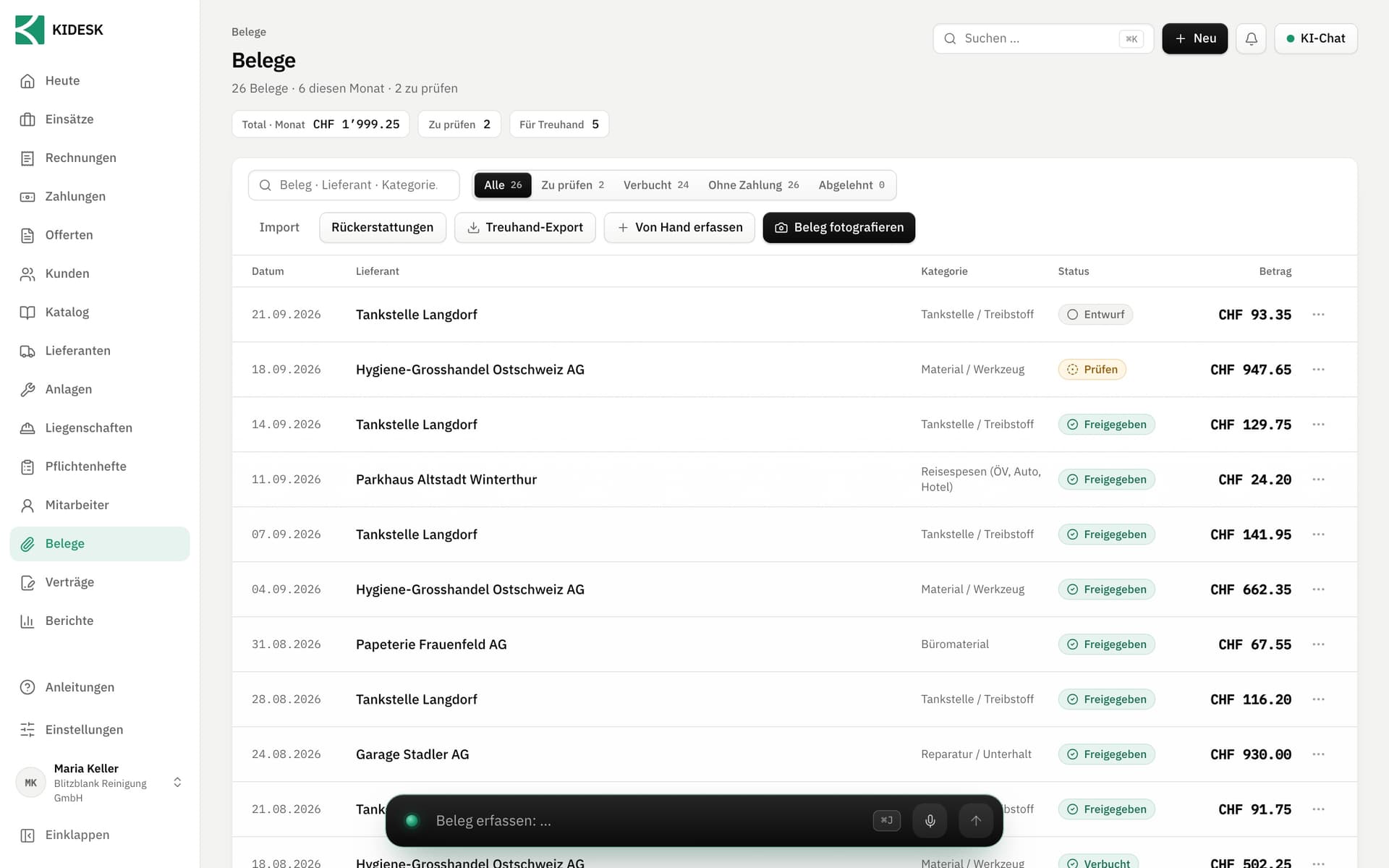Image resolution: width=1389 pixels, height=868 pixels.
Task: Go to Heute in sidebar
Action: [x=100, y=81]
